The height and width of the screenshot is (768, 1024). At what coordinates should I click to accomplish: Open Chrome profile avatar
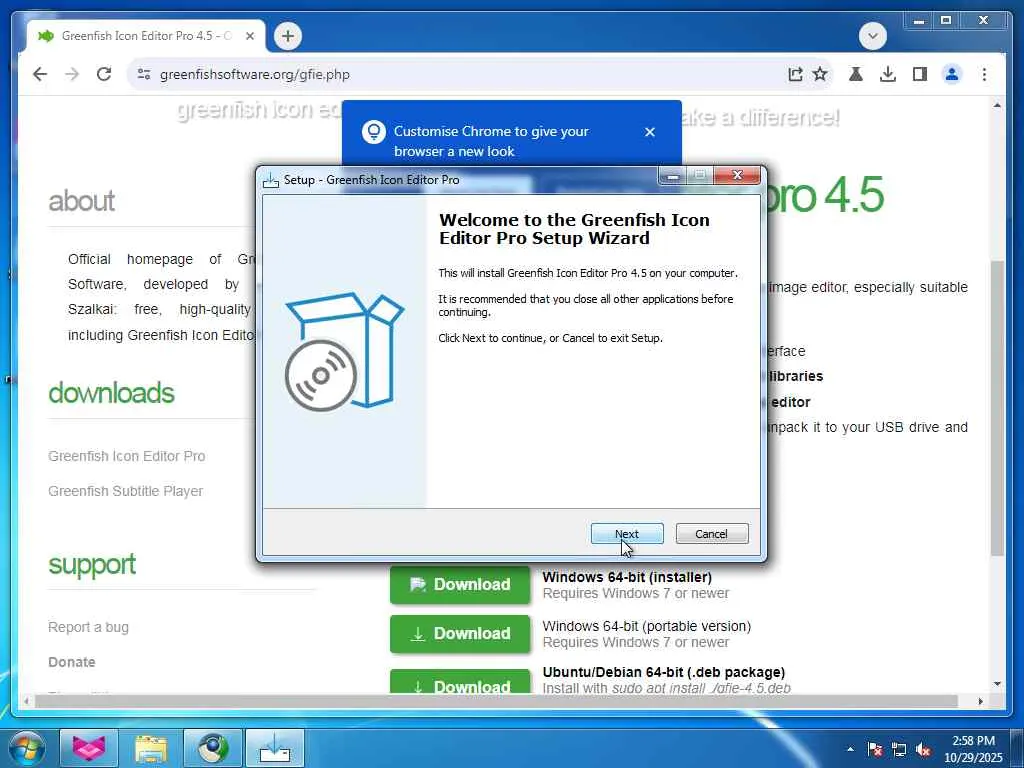coord(952,74)
